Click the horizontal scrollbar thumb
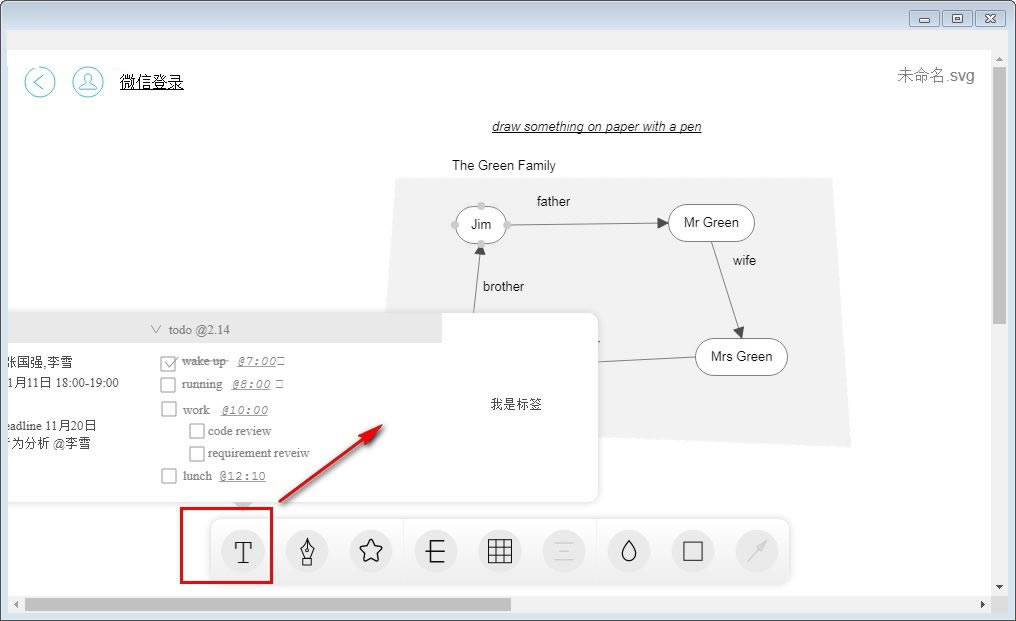The width and height of the screenshot is (1016, 621). 268,605
